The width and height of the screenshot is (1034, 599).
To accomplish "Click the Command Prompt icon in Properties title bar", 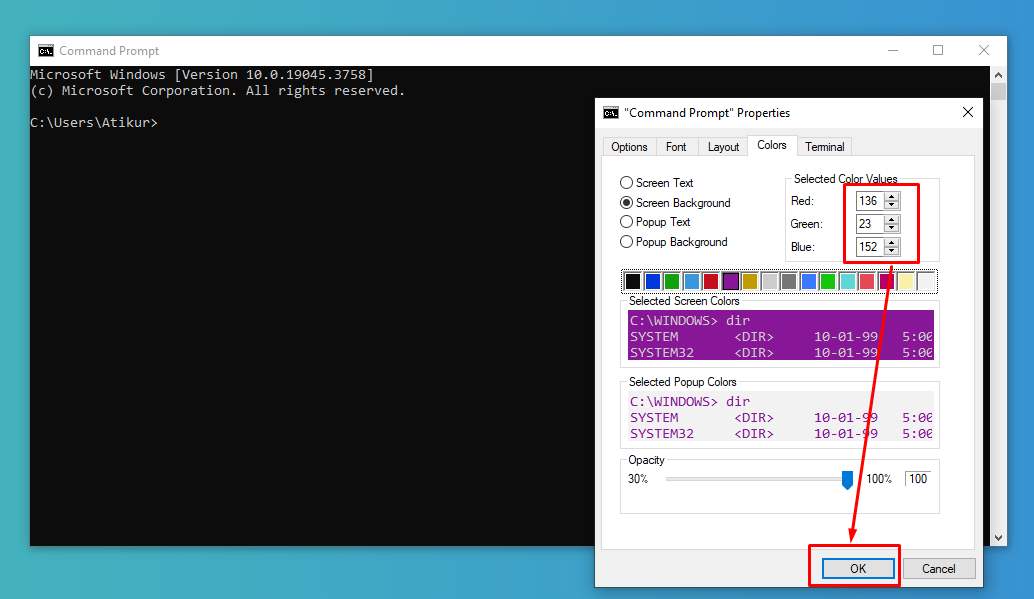I will click(612, 112).
